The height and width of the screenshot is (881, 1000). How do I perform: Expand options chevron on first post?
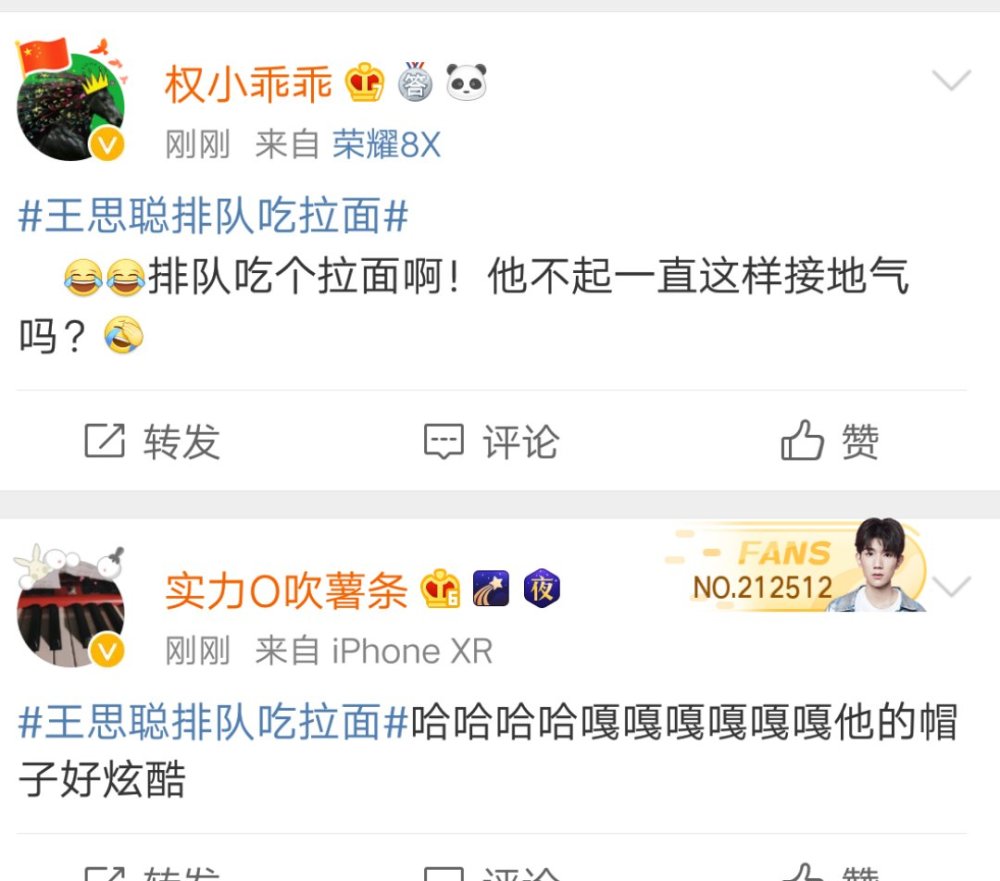[x=951, y=80]
